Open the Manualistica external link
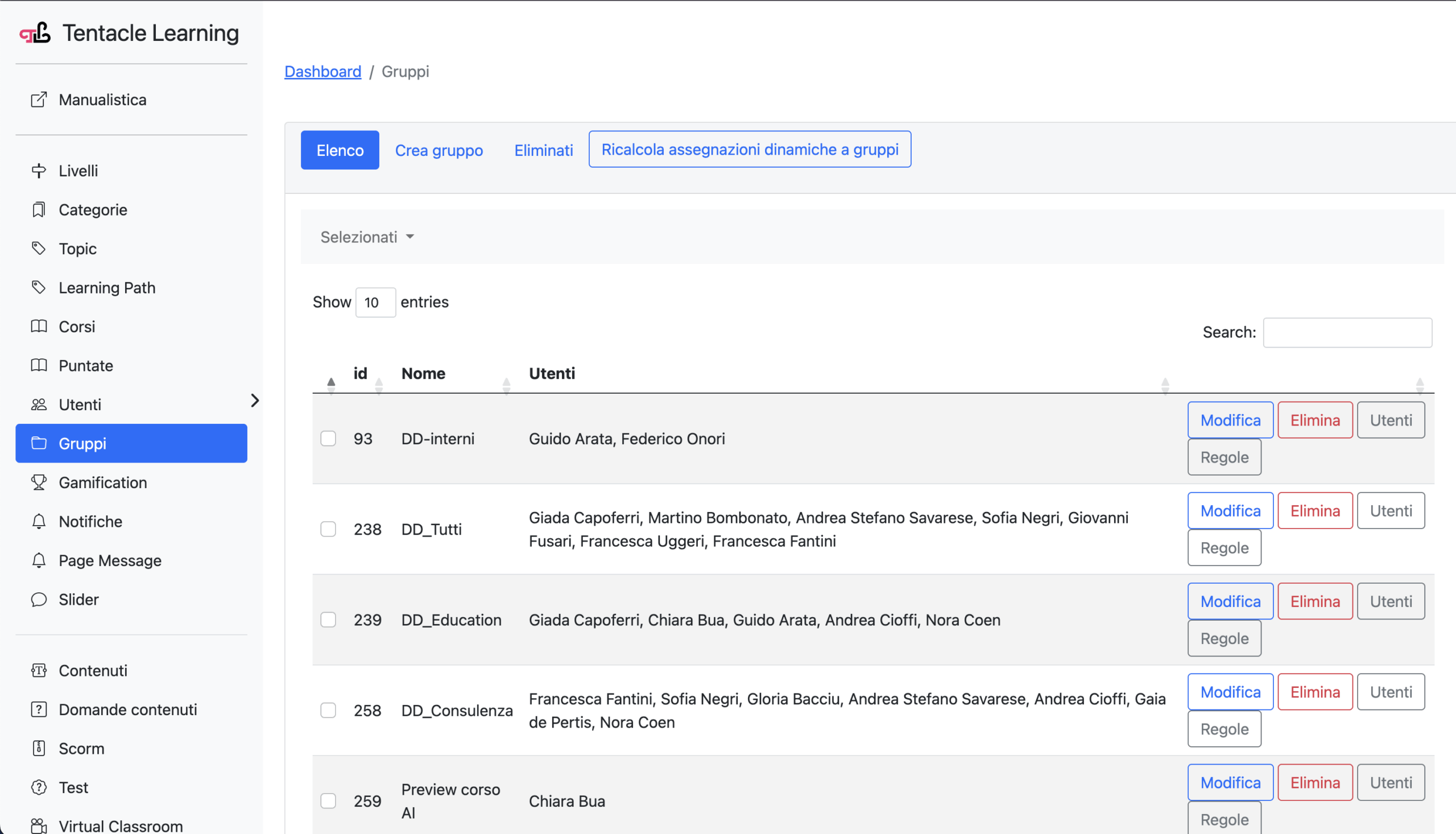Image resolution: width=1456 pixels, height=834 pixels. (x=102, y=100)
